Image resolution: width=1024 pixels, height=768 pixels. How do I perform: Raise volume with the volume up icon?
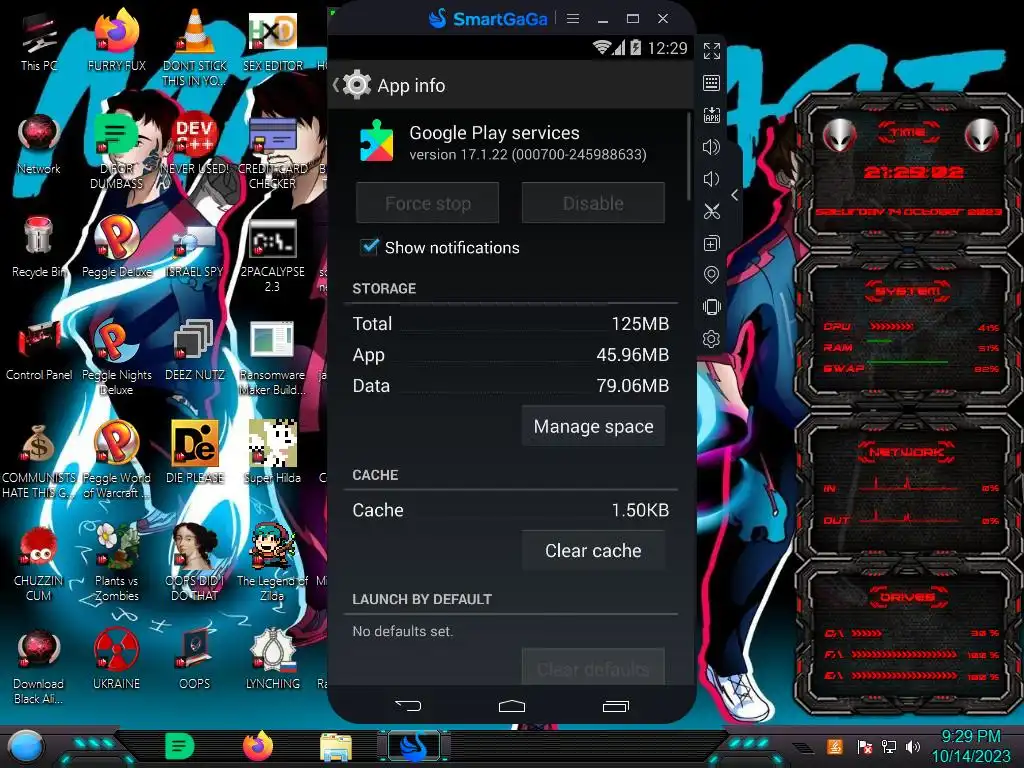pyautogui.click(x=712, y=147)
